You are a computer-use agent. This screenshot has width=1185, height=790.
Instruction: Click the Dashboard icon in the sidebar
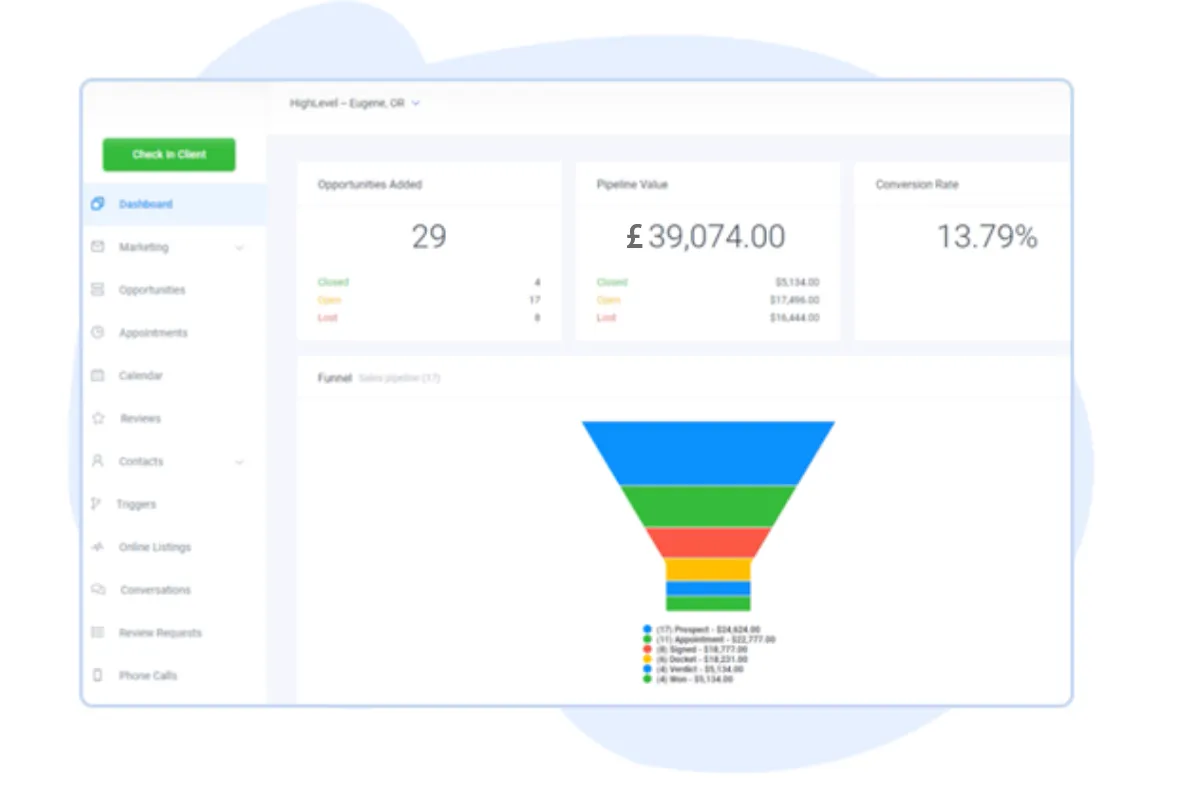coord(97,204)
